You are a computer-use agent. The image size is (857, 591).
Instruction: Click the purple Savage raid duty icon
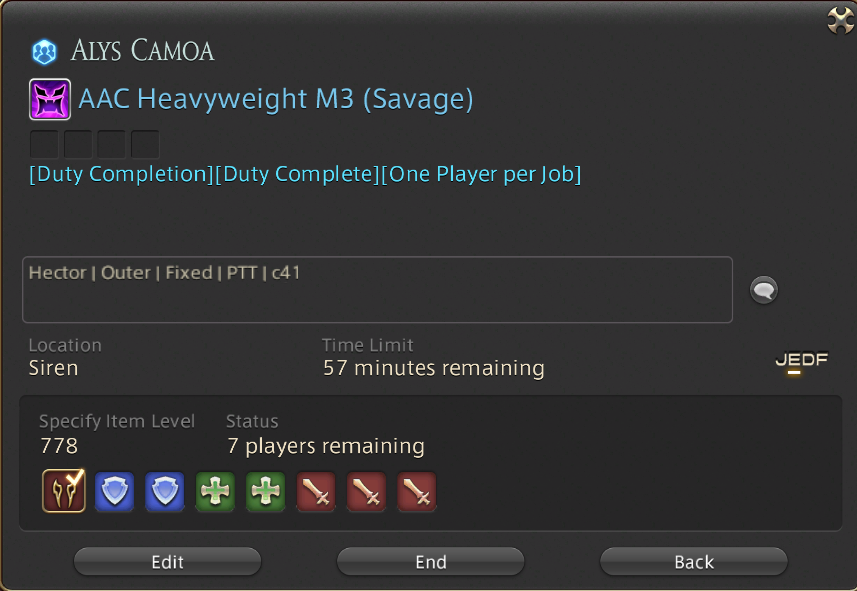[50, 99]
